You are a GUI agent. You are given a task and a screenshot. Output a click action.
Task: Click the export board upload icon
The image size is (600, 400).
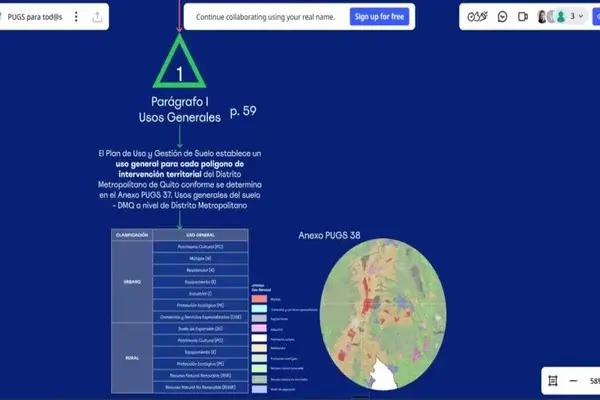[x=97, y=17]
